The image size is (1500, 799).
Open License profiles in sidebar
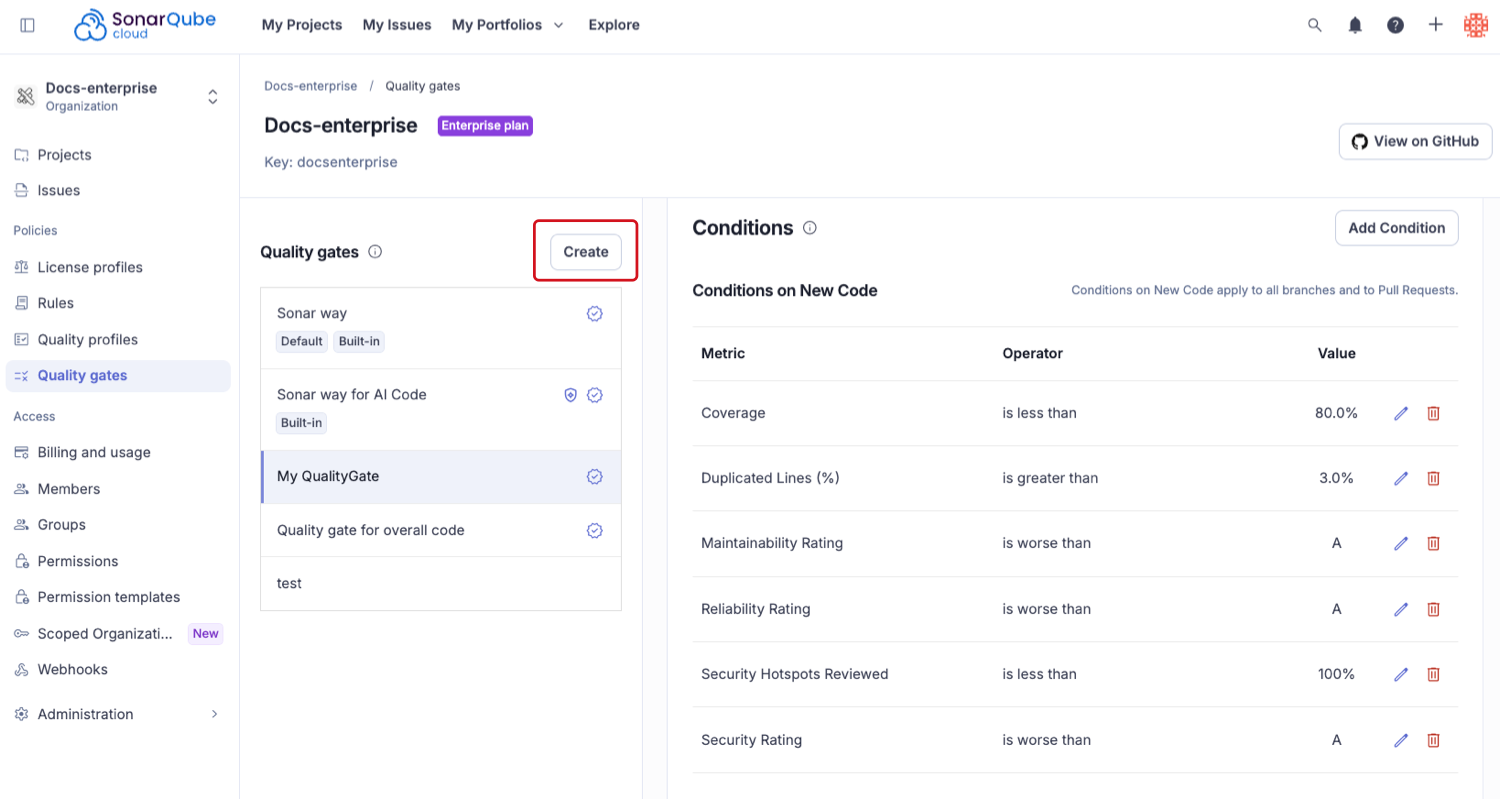click(x=118, y=267)
